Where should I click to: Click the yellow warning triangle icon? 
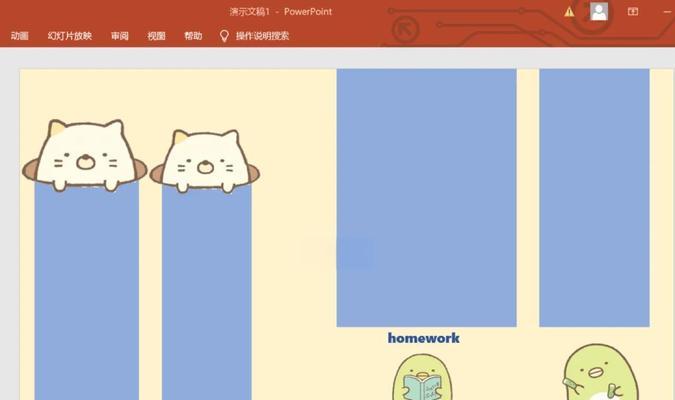(569, 12)
